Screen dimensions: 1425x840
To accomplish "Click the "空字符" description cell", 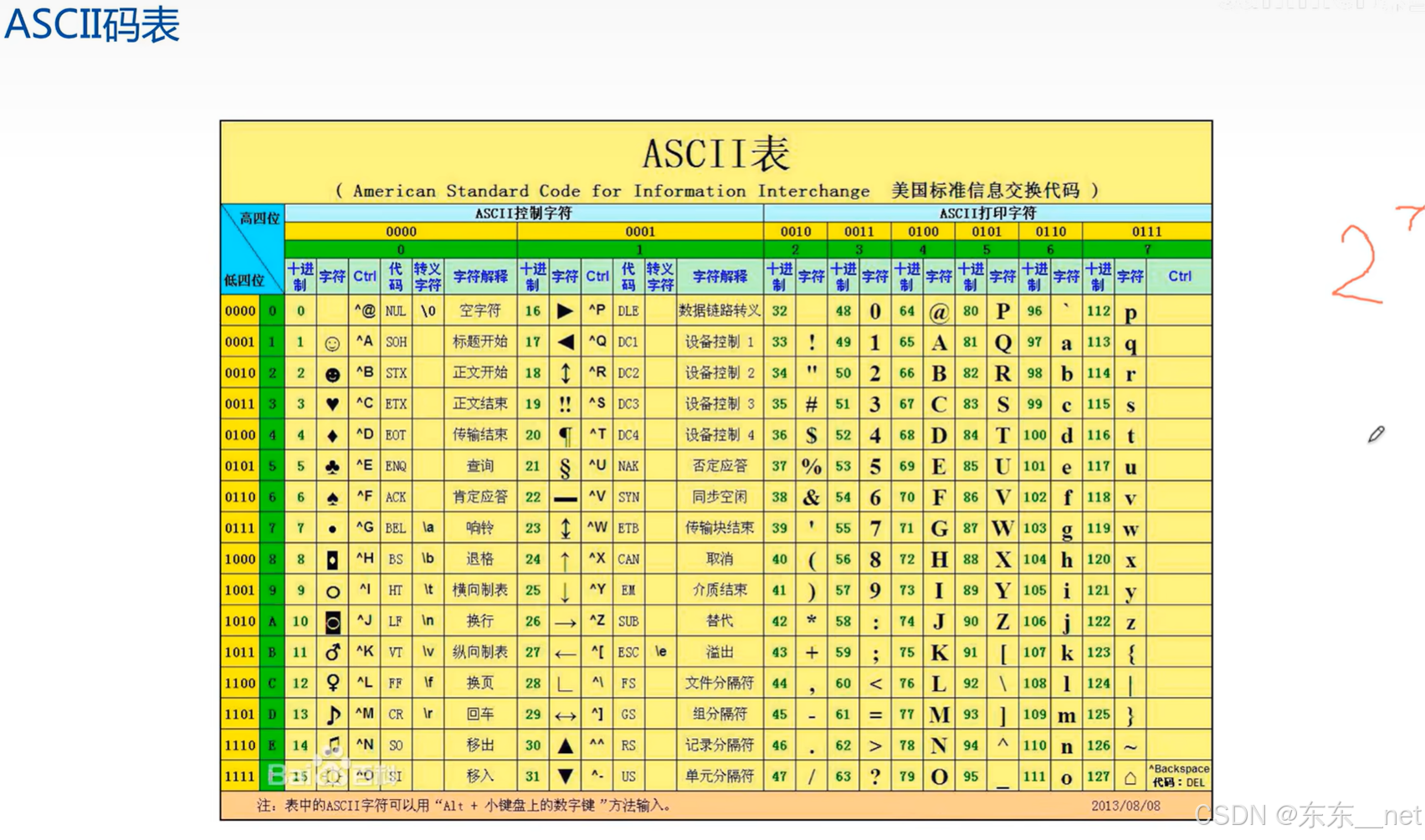I will coord(479,311).
